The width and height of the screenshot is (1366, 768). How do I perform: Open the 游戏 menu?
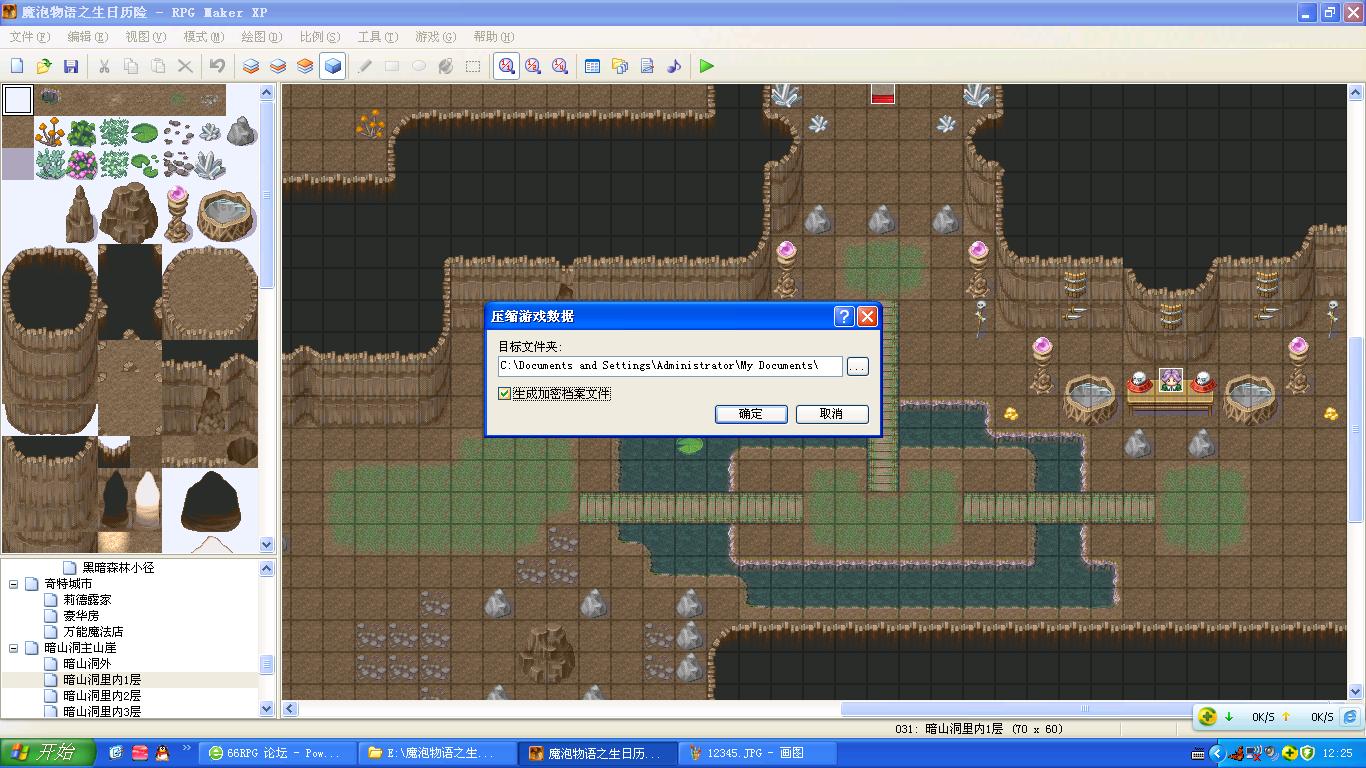tap(435, 37)
